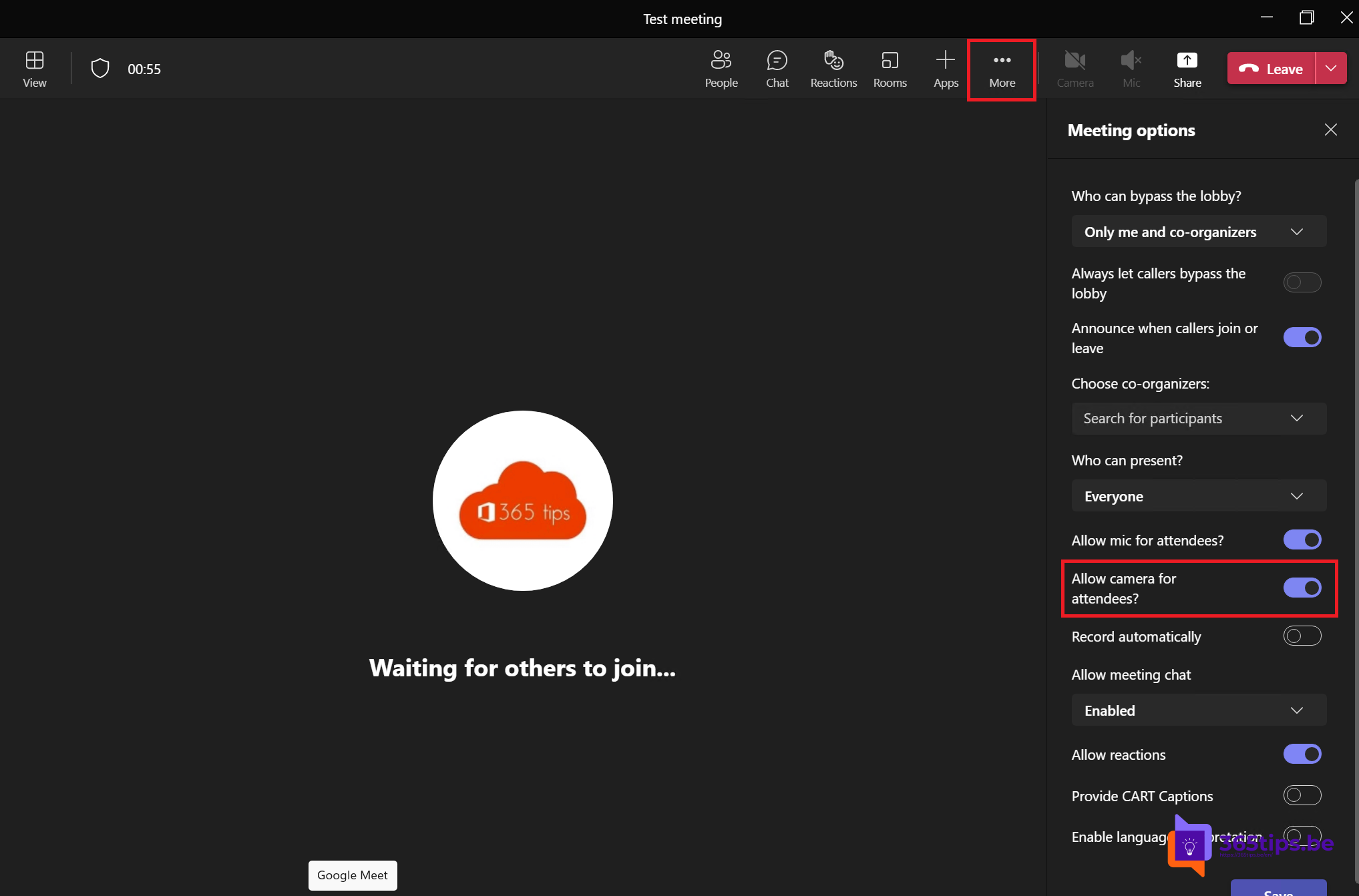Open the View layout options
This screenshot has height=896, width=1359.
[35, 69]
